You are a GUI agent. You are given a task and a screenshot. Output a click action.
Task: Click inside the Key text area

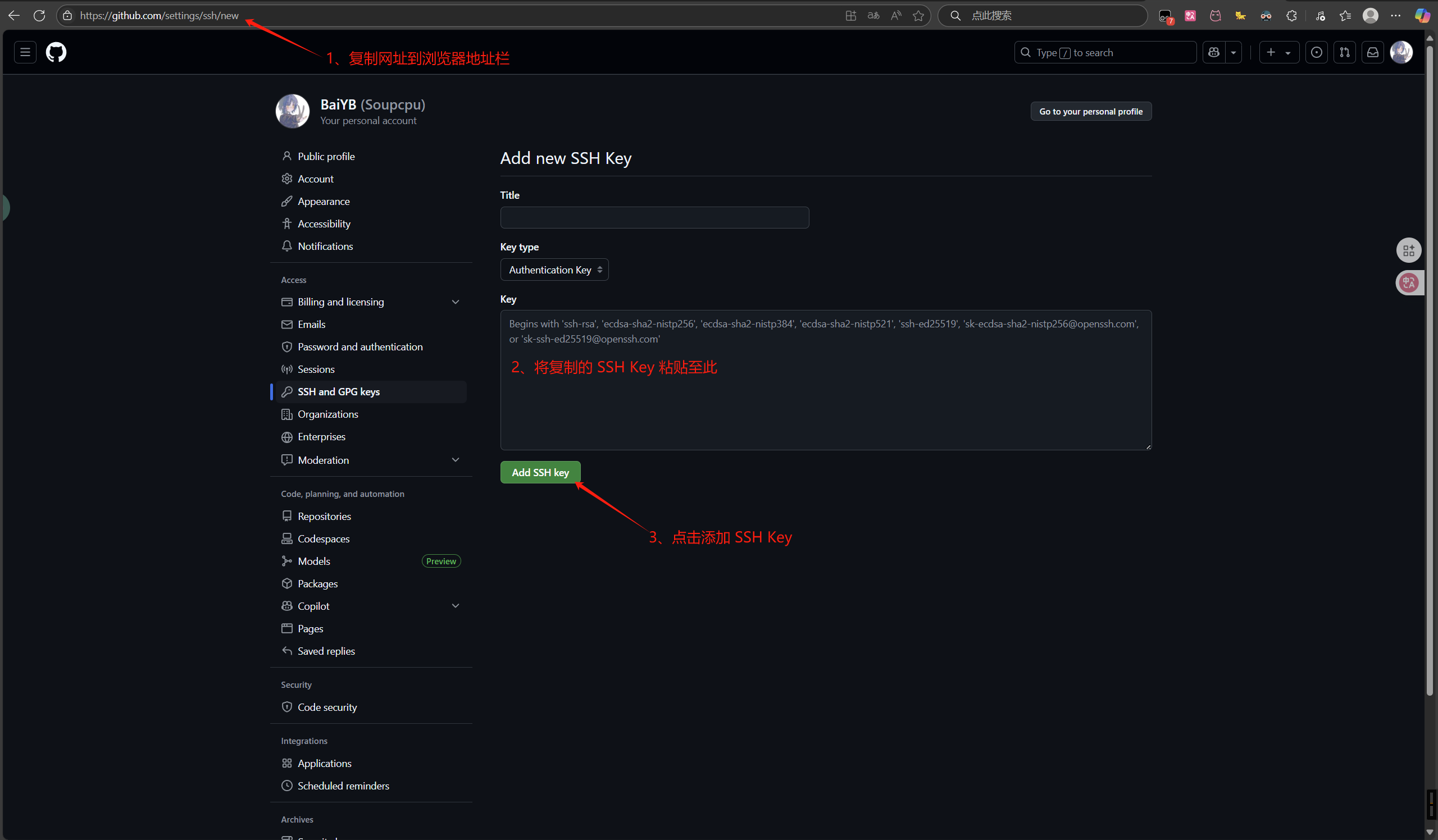(826, 380)
